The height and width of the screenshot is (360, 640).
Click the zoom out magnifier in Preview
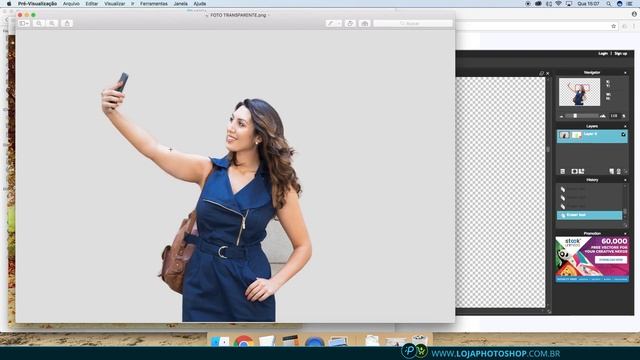pyautogui.click(x=39, y=24)
